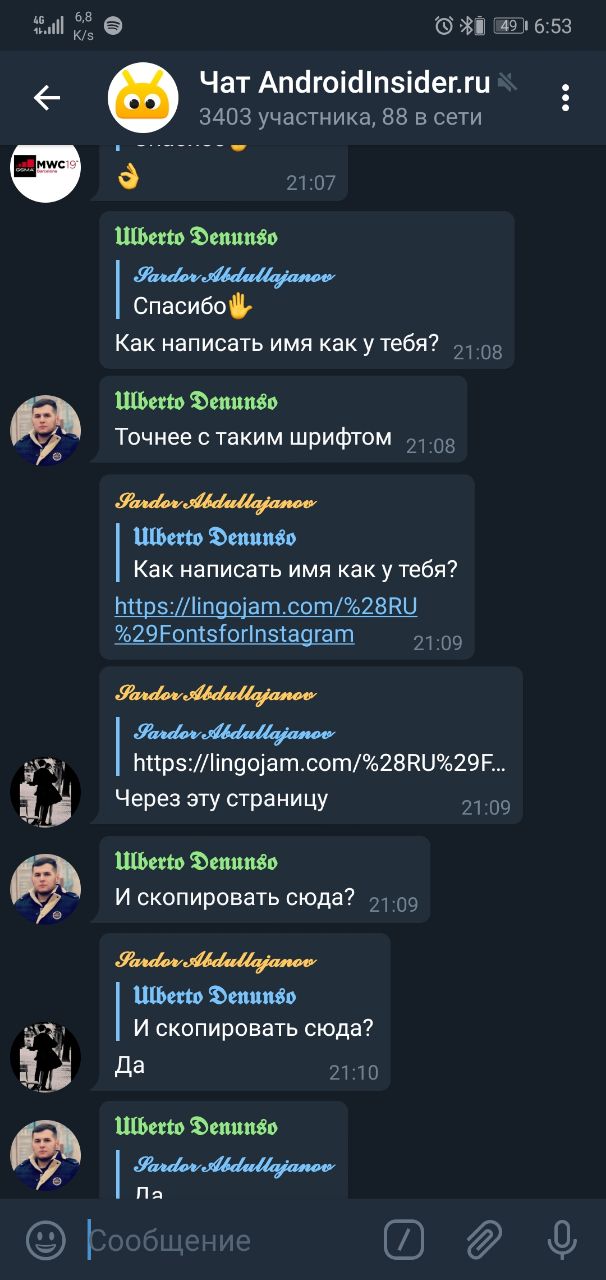Open the emoji picker smiley icon
Screen dimensions: 606x1280
click(x=45, y=1240)
